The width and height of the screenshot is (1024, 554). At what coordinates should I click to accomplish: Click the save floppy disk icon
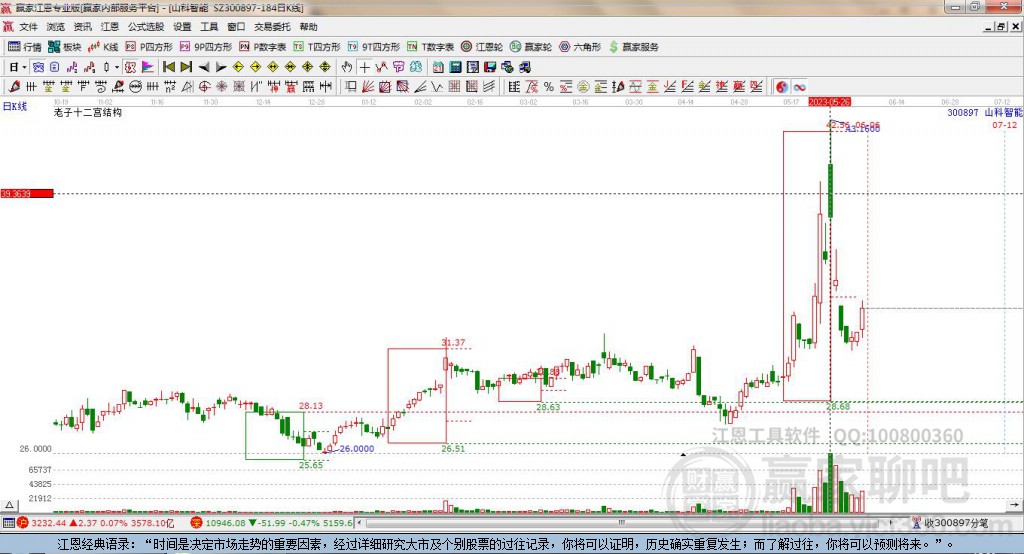(x=490, y=67)
